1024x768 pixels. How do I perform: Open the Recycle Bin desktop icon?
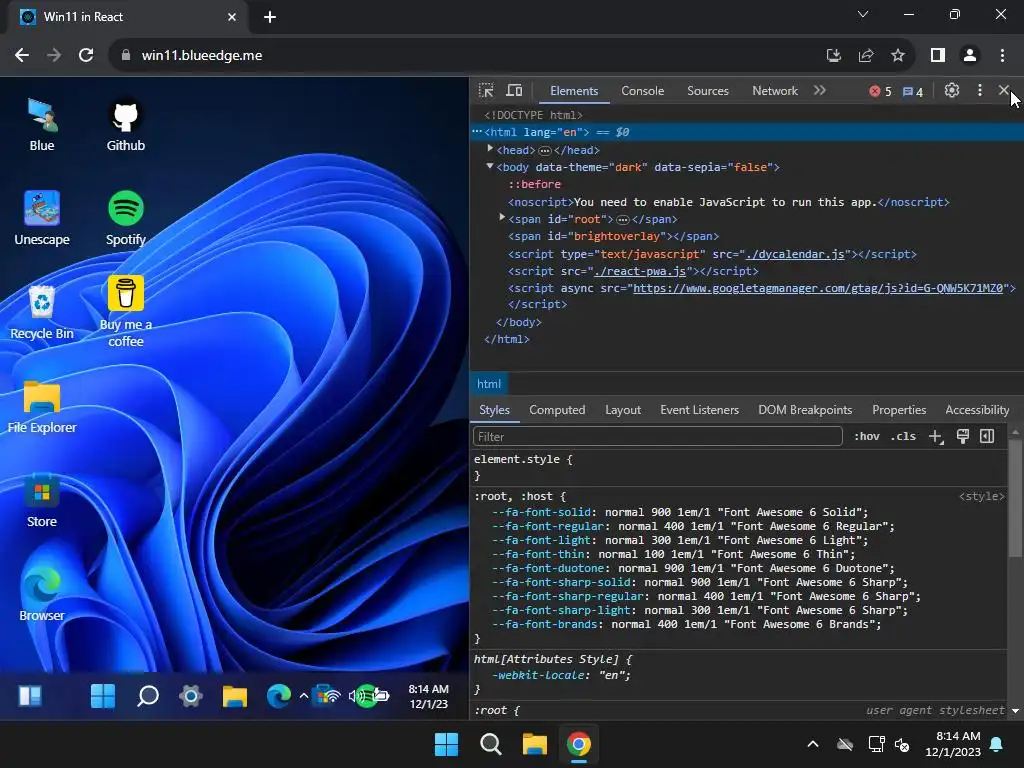42,312
